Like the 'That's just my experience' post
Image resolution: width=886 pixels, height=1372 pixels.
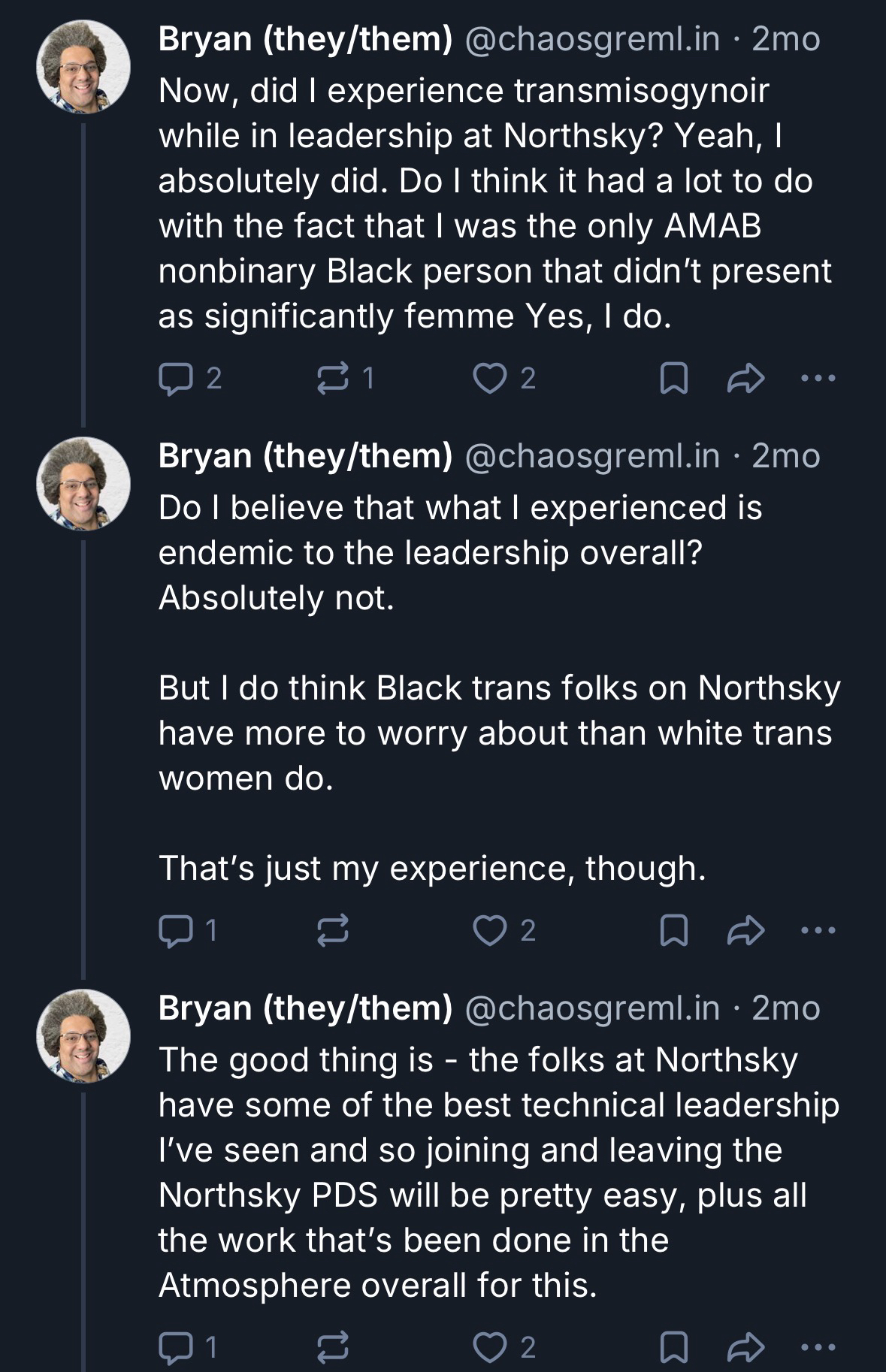(490, 931)
